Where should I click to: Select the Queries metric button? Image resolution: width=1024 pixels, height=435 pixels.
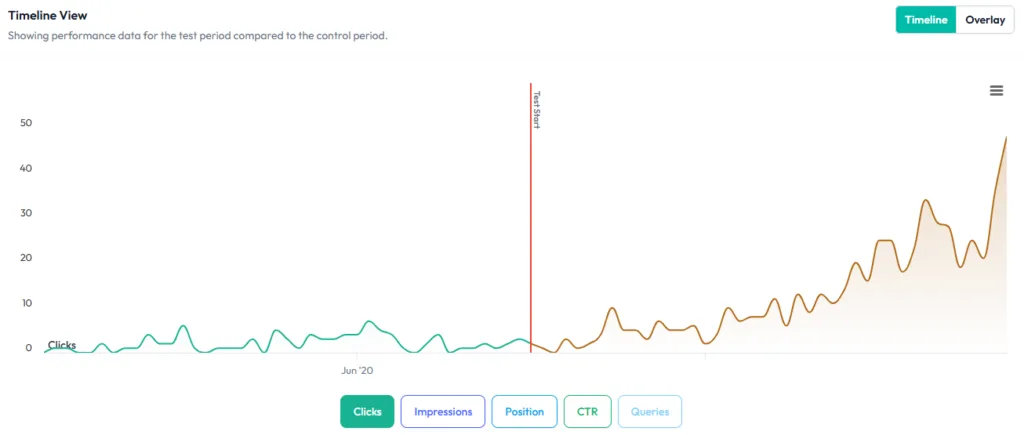click(x=650, y=411)
